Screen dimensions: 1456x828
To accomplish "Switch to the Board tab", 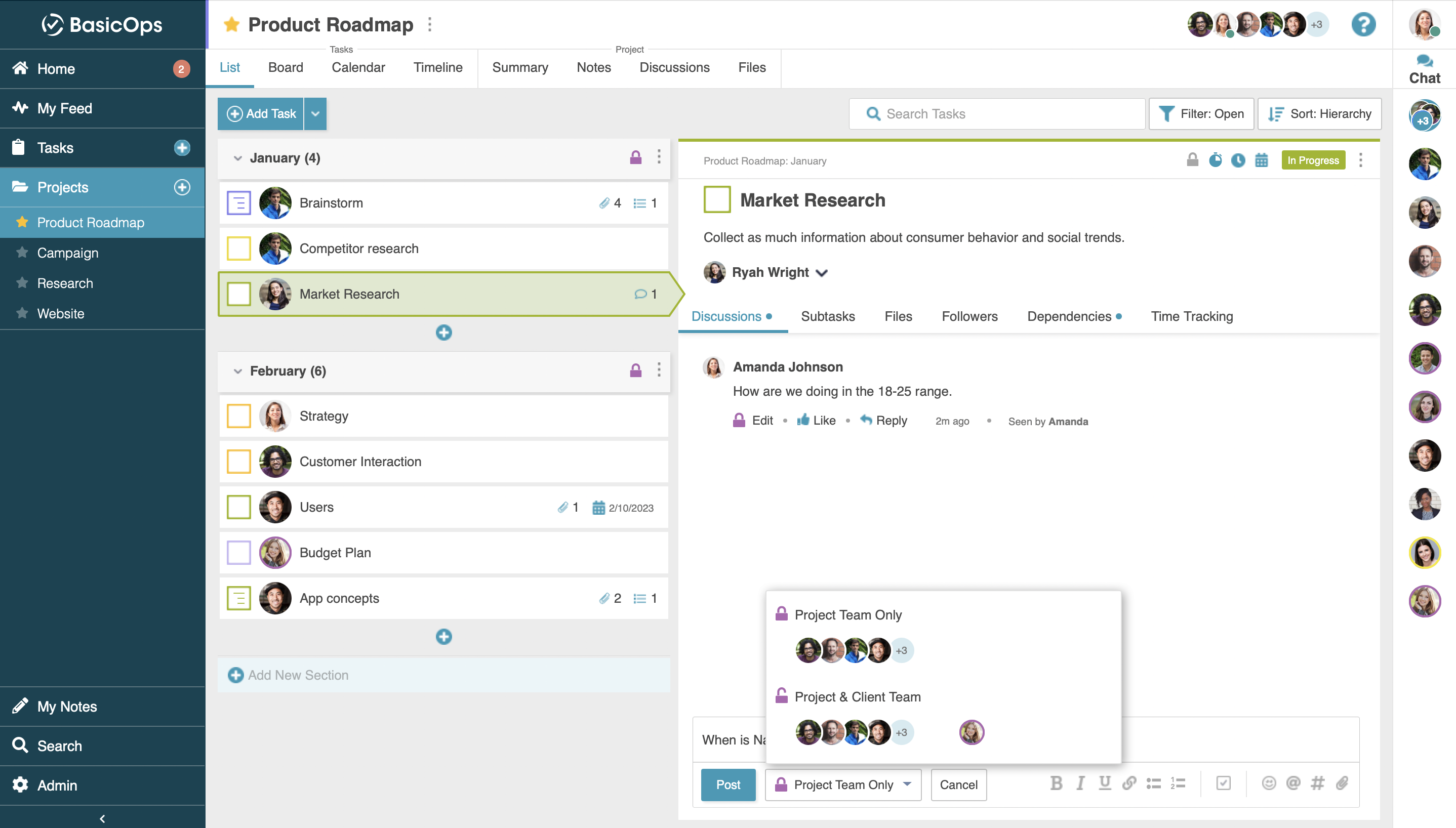I will [286, 67].
